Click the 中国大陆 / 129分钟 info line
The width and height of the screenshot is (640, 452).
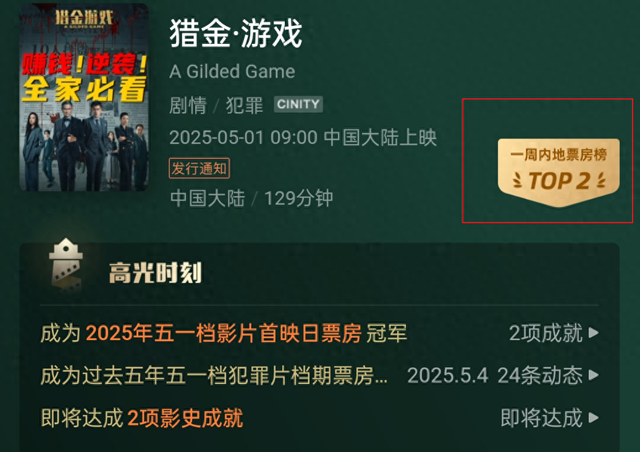(251, 198)
